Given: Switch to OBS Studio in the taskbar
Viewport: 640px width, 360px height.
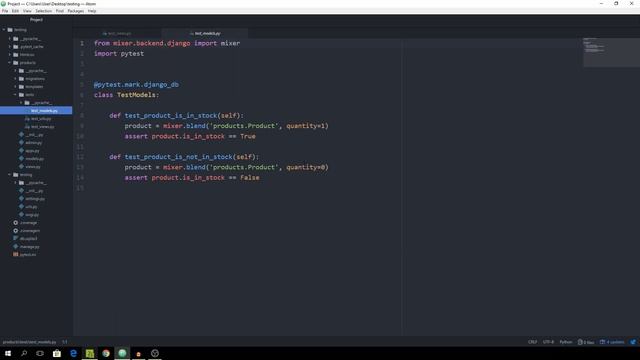Looking at the screenshot, I should (155, 353).
